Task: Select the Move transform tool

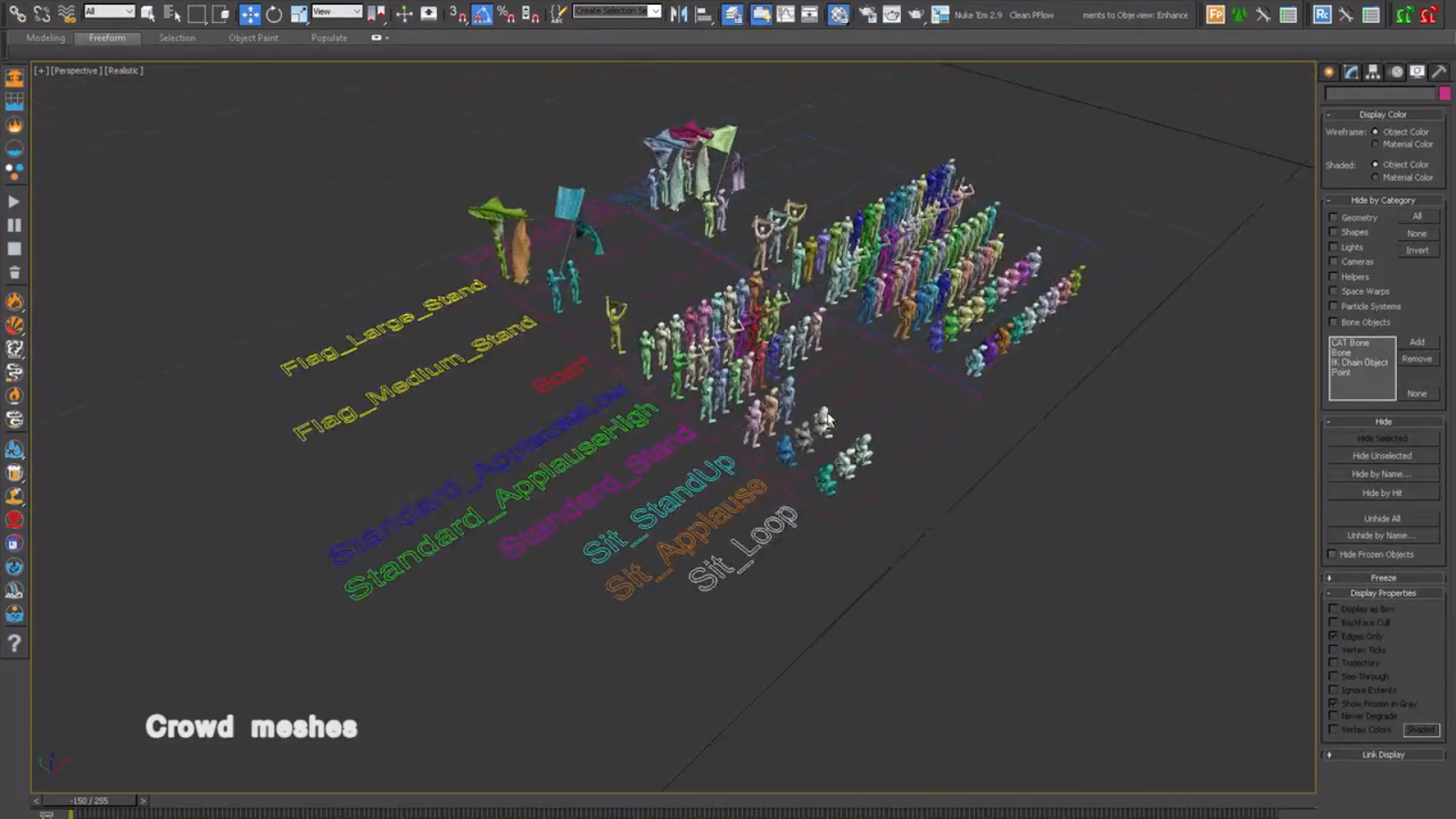Action: pyautogui.click(x=249, y=14)
